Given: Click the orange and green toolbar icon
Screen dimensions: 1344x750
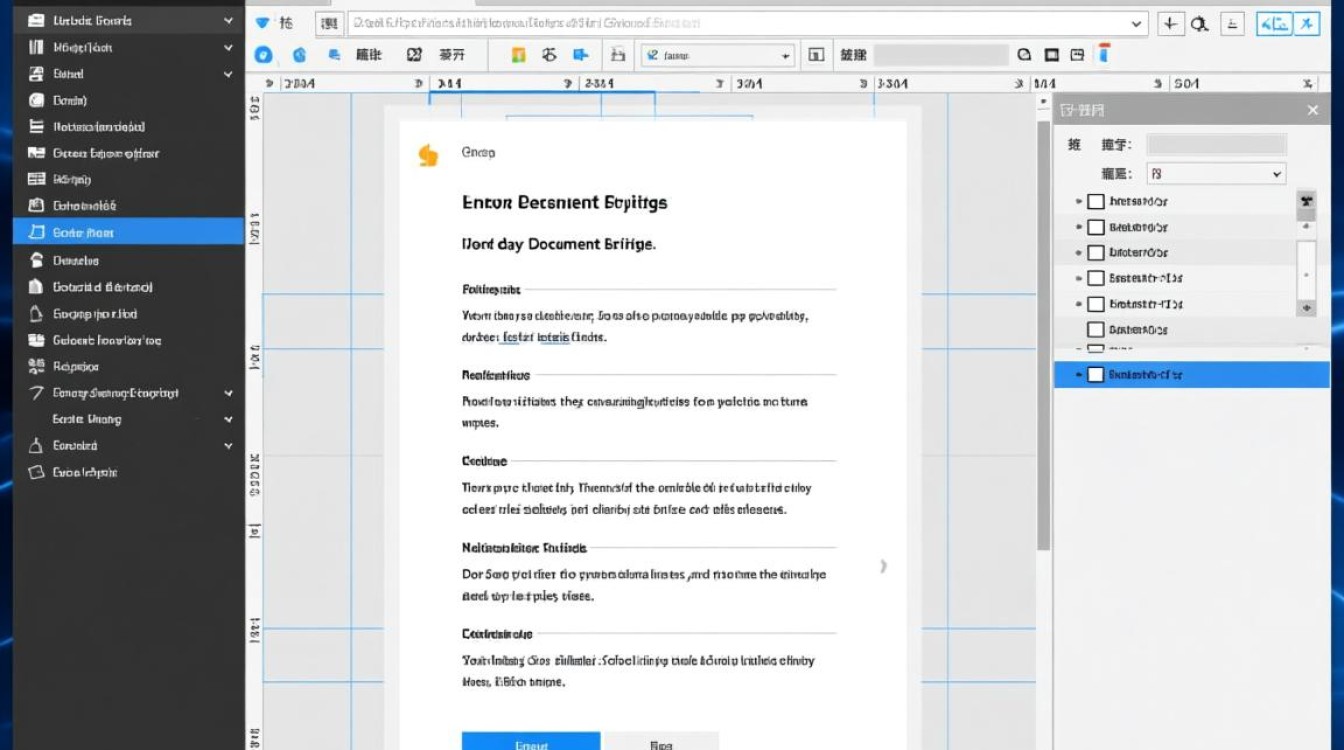Looking at the screenshot, I should click(x=518, y=56).
